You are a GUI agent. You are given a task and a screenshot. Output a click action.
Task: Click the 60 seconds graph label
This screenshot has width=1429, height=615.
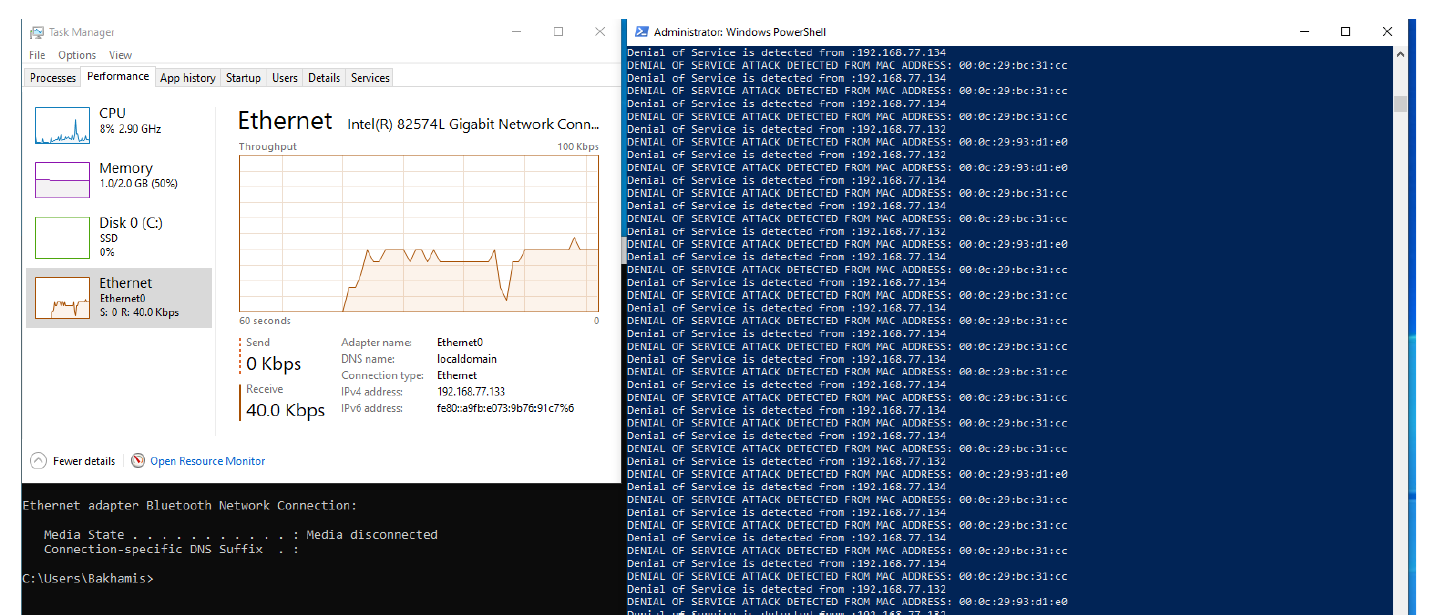click(265, 321)
